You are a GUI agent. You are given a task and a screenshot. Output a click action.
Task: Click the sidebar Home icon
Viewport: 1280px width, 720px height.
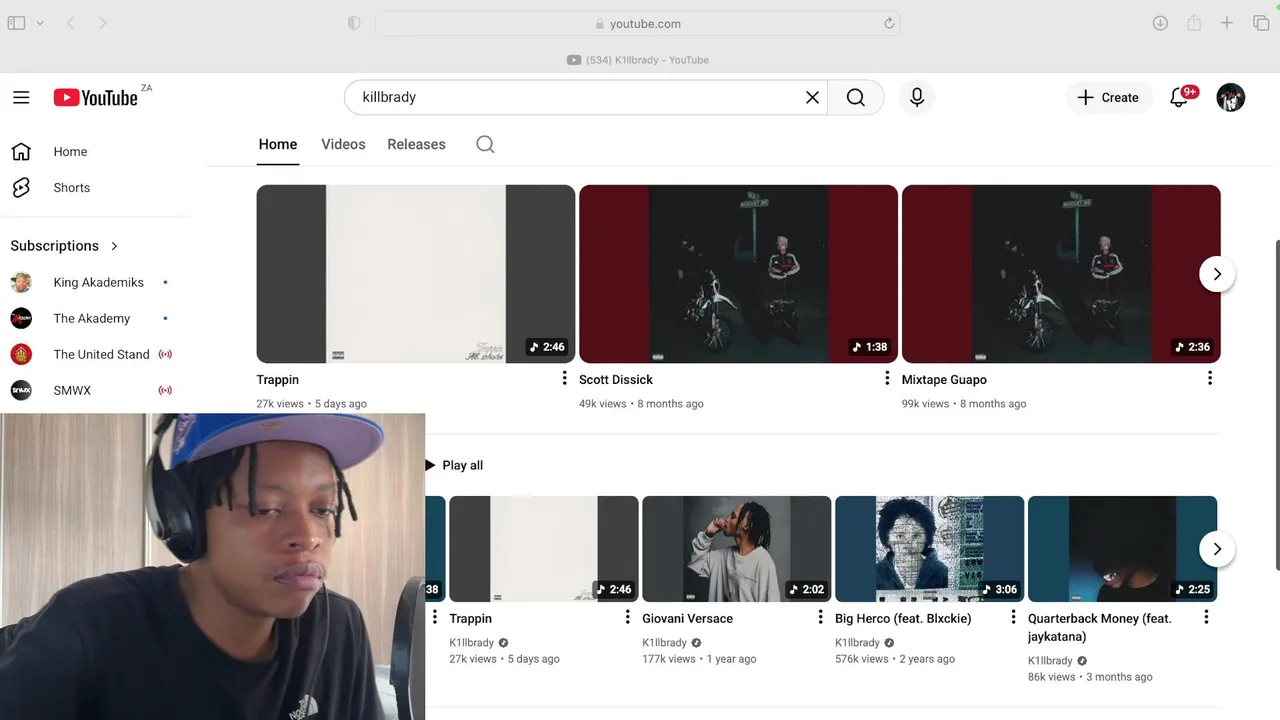coord(21,152)
